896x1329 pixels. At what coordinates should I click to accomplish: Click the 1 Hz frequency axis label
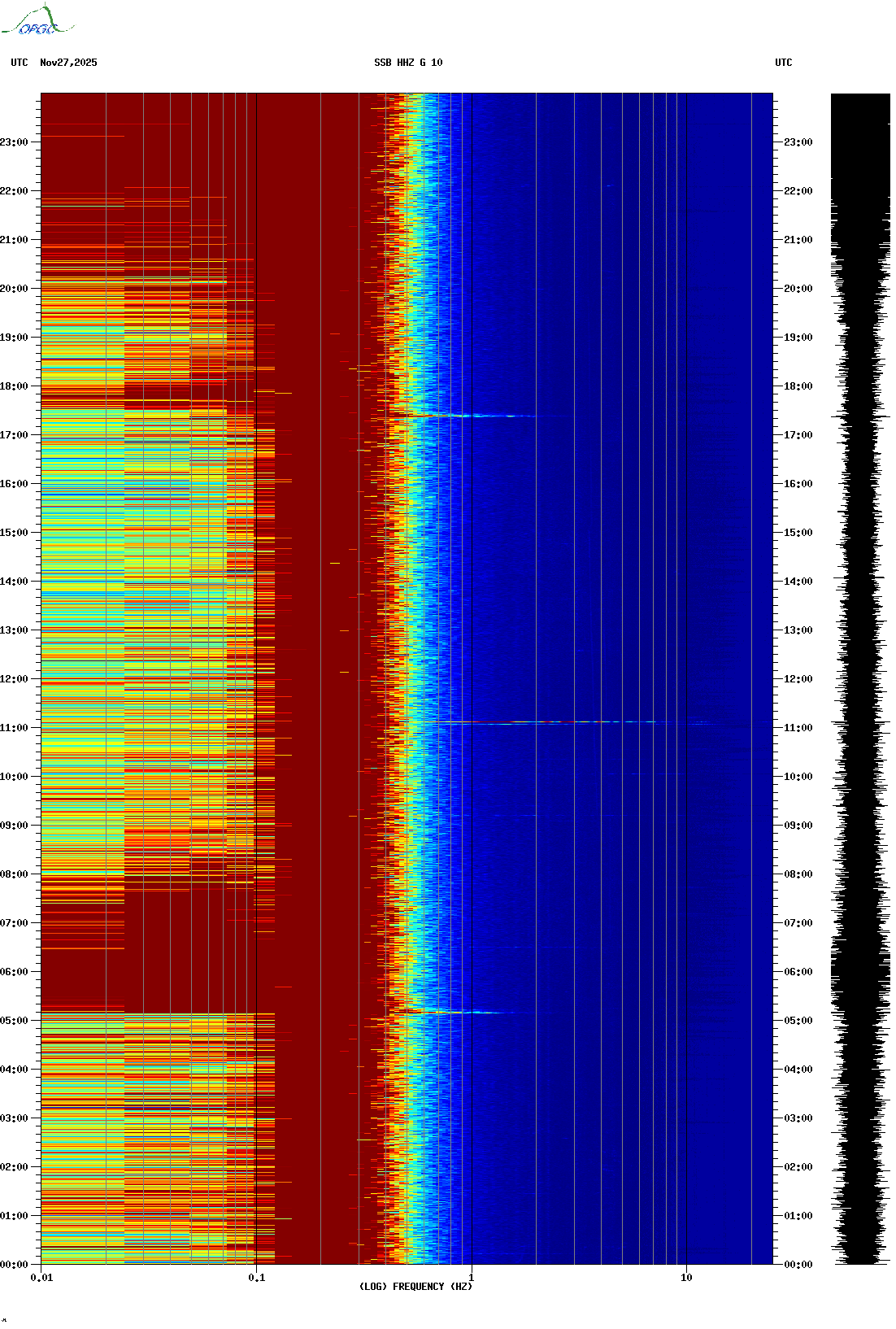coord(472,1278)
